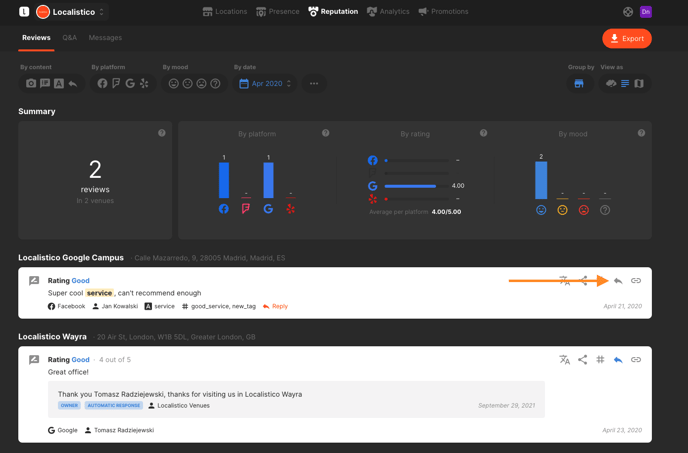Show help for By mood chart
This screenshot has width=688, height=453.
pos(641,133)
